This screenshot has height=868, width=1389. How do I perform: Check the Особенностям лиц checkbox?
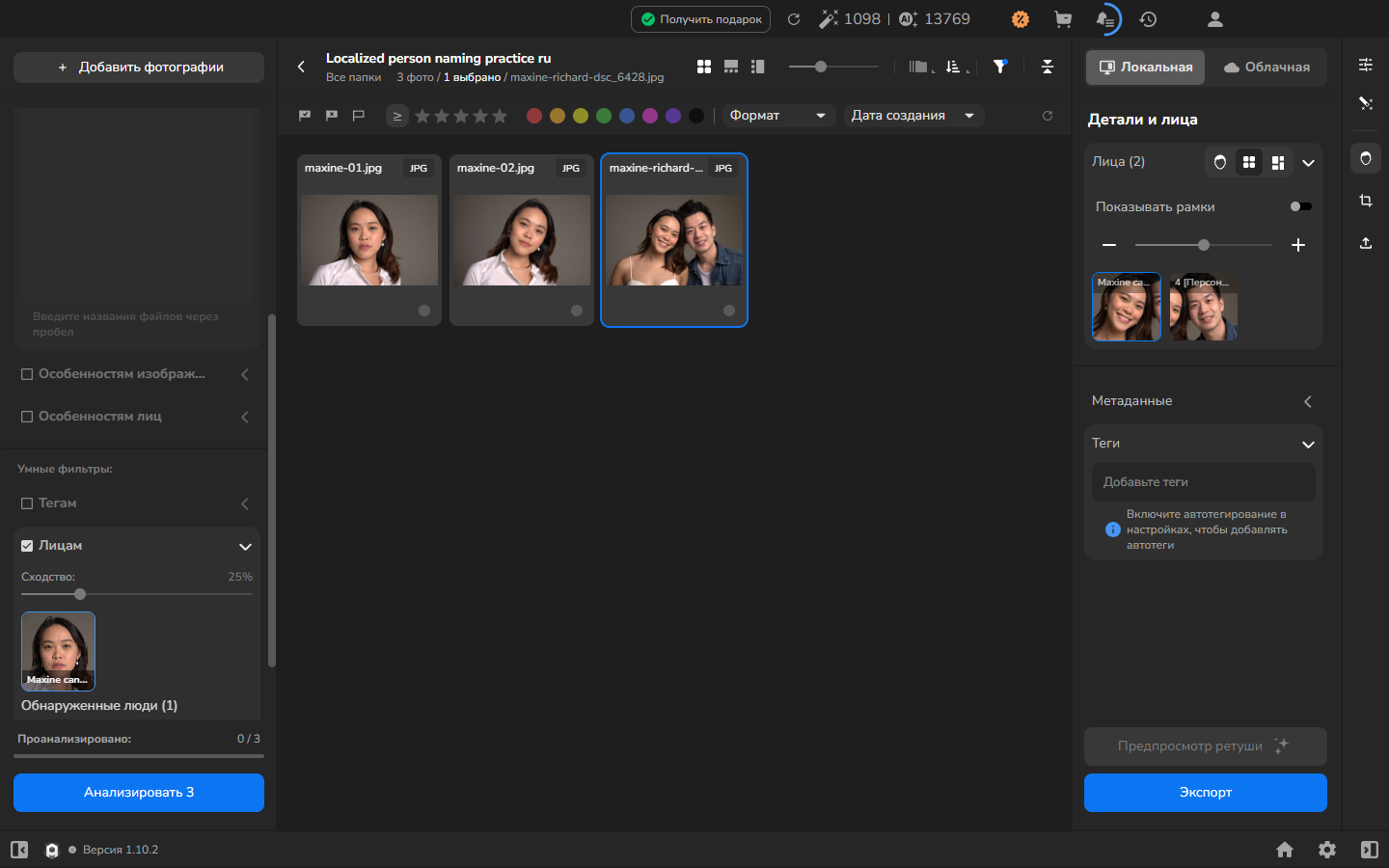(x=27, y=417)
